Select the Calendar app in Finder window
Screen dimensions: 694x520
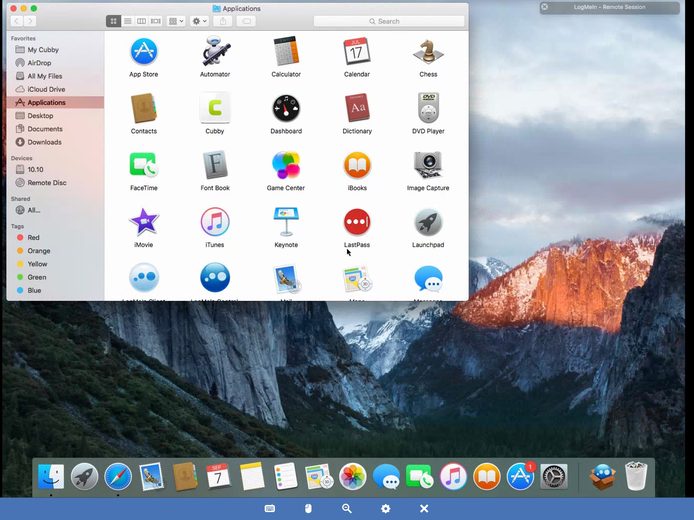pos(357,51)
